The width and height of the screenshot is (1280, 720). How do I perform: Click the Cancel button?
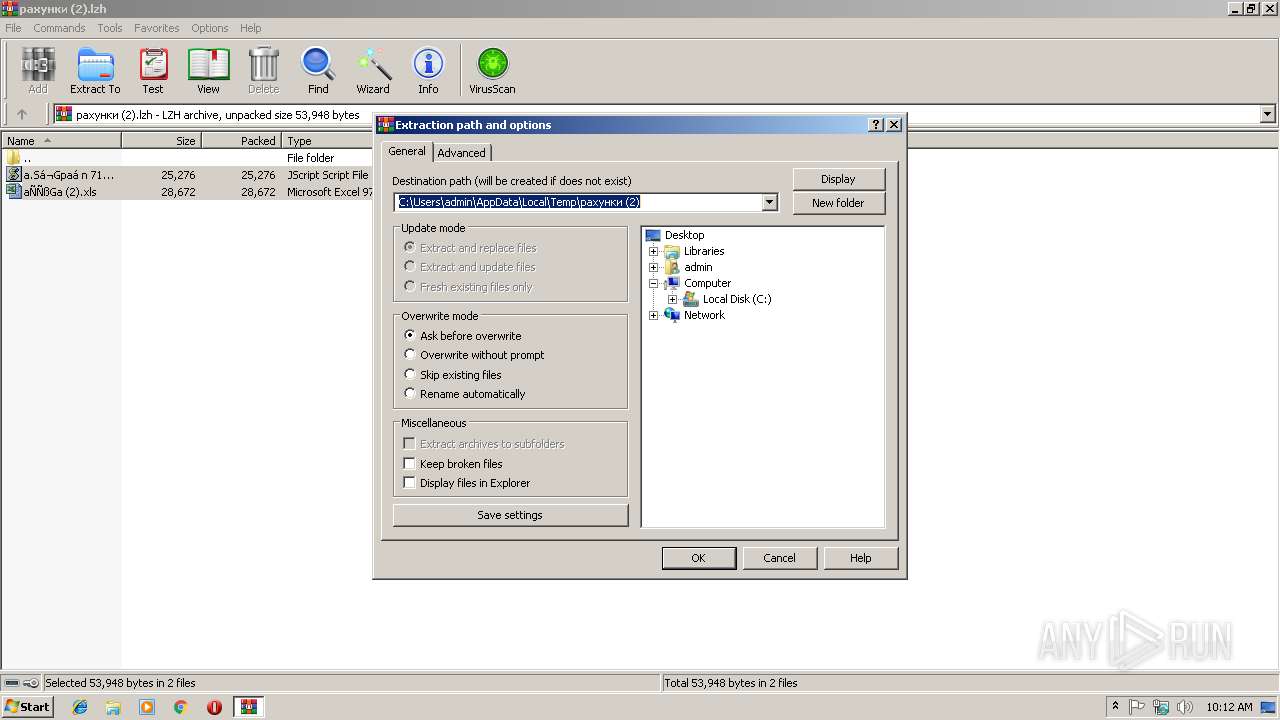point(779,558)
